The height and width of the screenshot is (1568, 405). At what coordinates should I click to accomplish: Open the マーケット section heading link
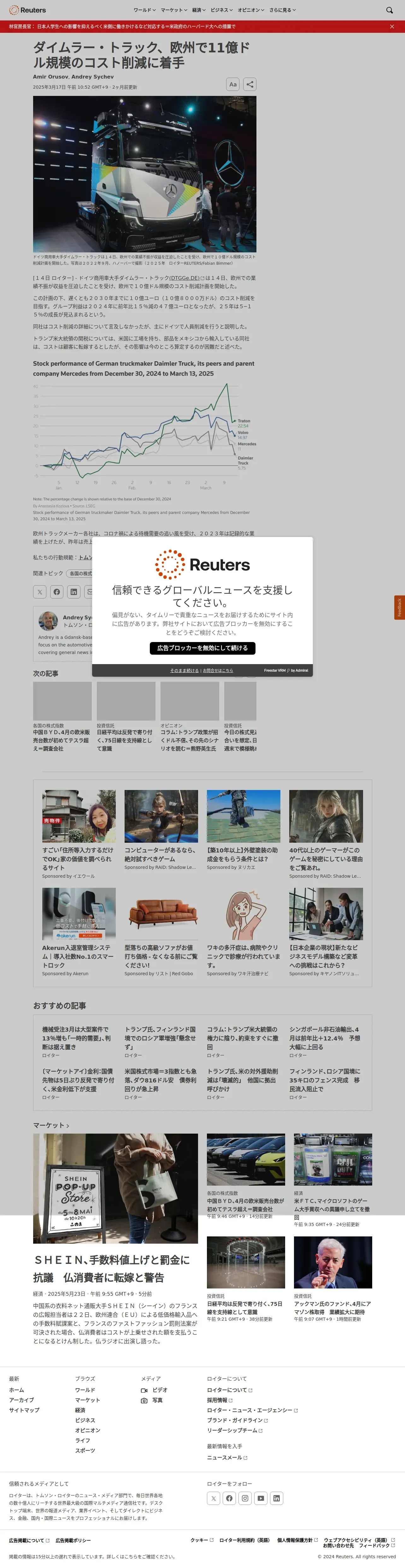click(51, 1125)
